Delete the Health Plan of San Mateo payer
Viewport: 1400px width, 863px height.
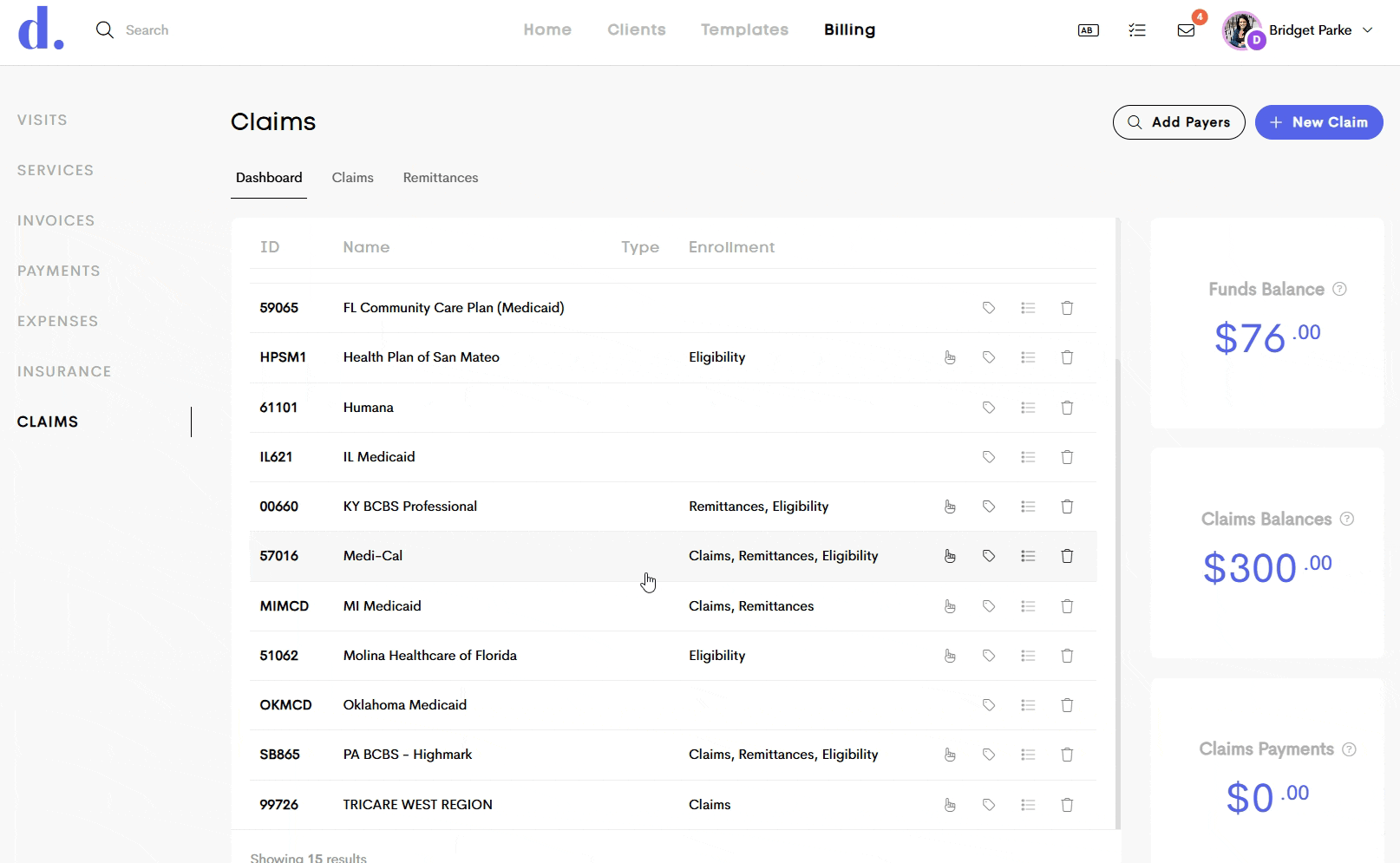coord(1067,357)
